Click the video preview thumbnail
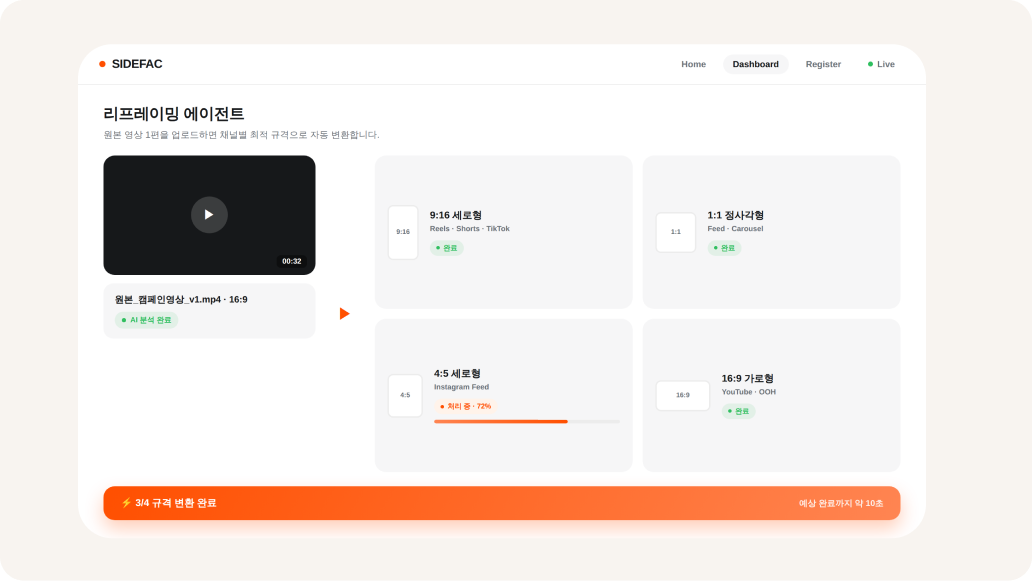Image resolution: width=1032 pixels, height=581 pixels. click(209, 215)
